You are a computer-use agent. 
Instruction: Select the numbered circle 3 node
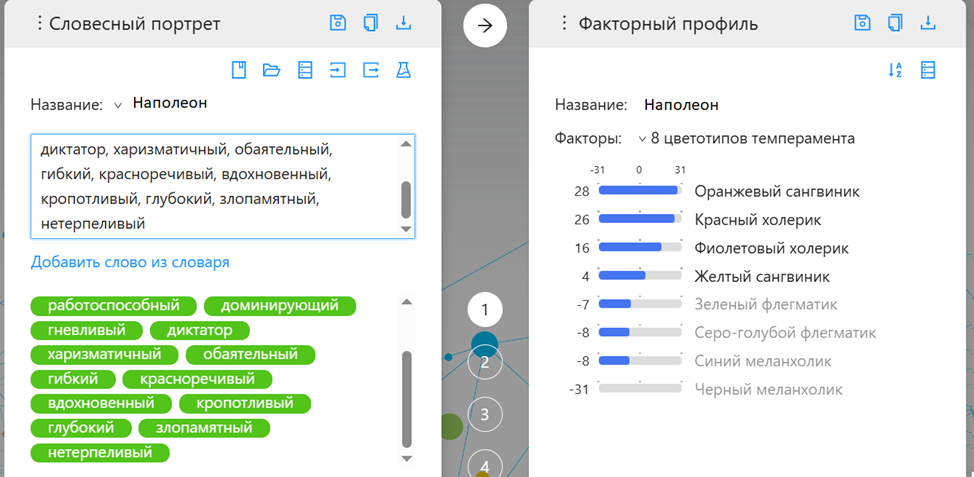[485, 413]
